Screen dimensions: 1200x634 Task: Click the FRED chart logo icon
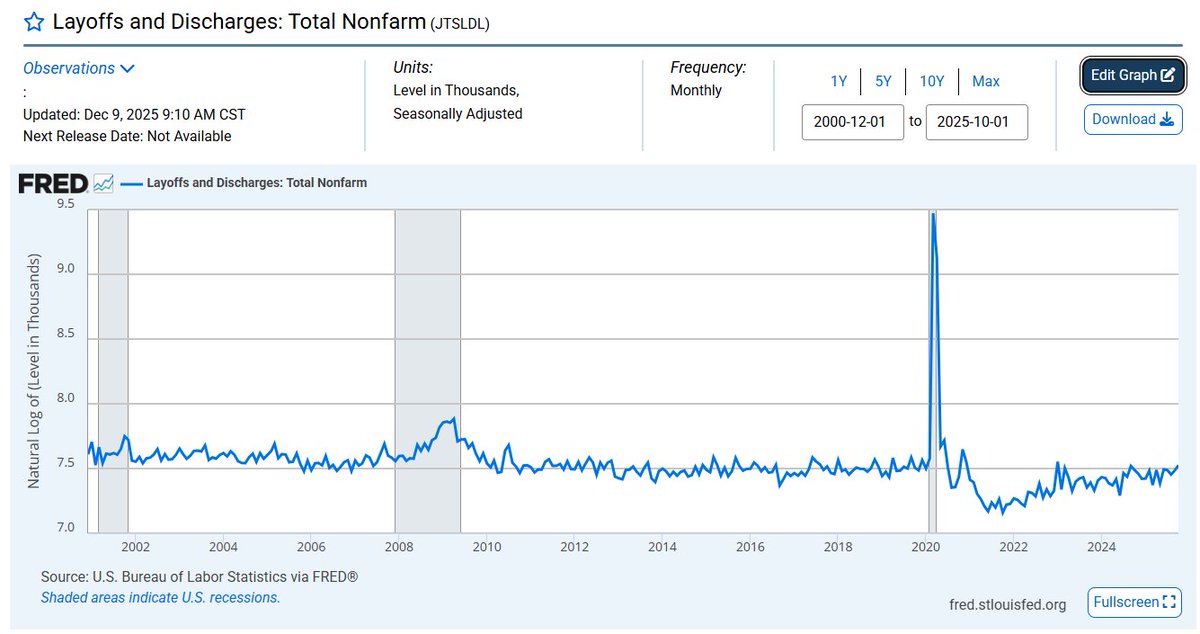(x=104, y=183)
